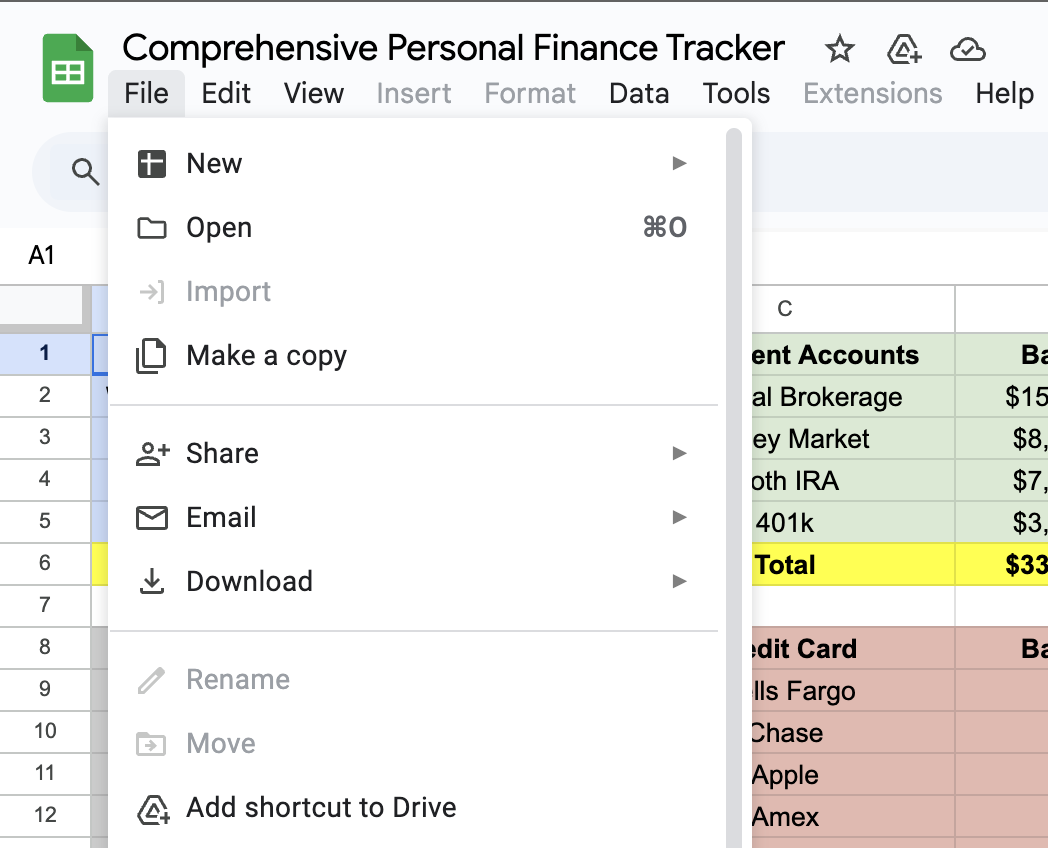Click the add-to-Drive icon beside the title
1048x848 pixels.
904,49
